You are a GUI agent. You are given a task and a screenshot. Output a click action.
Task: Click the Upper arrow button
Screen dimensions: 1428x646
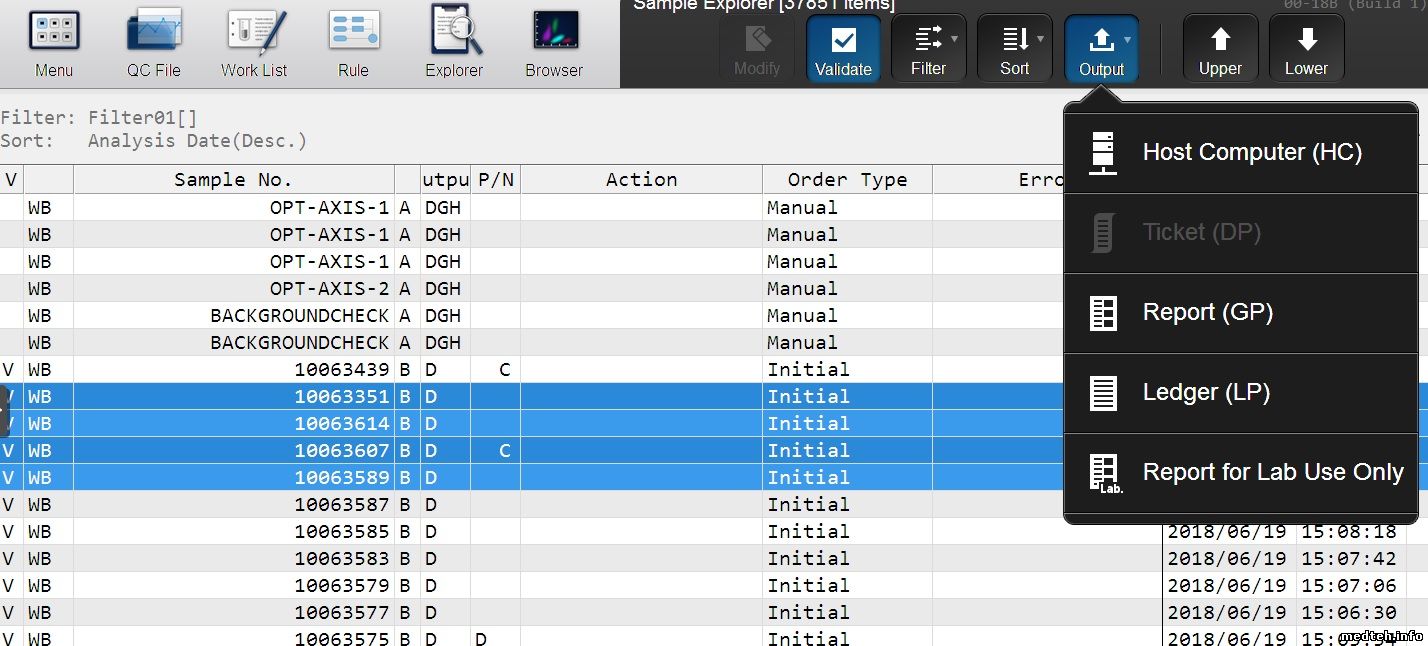(1220, 49)
